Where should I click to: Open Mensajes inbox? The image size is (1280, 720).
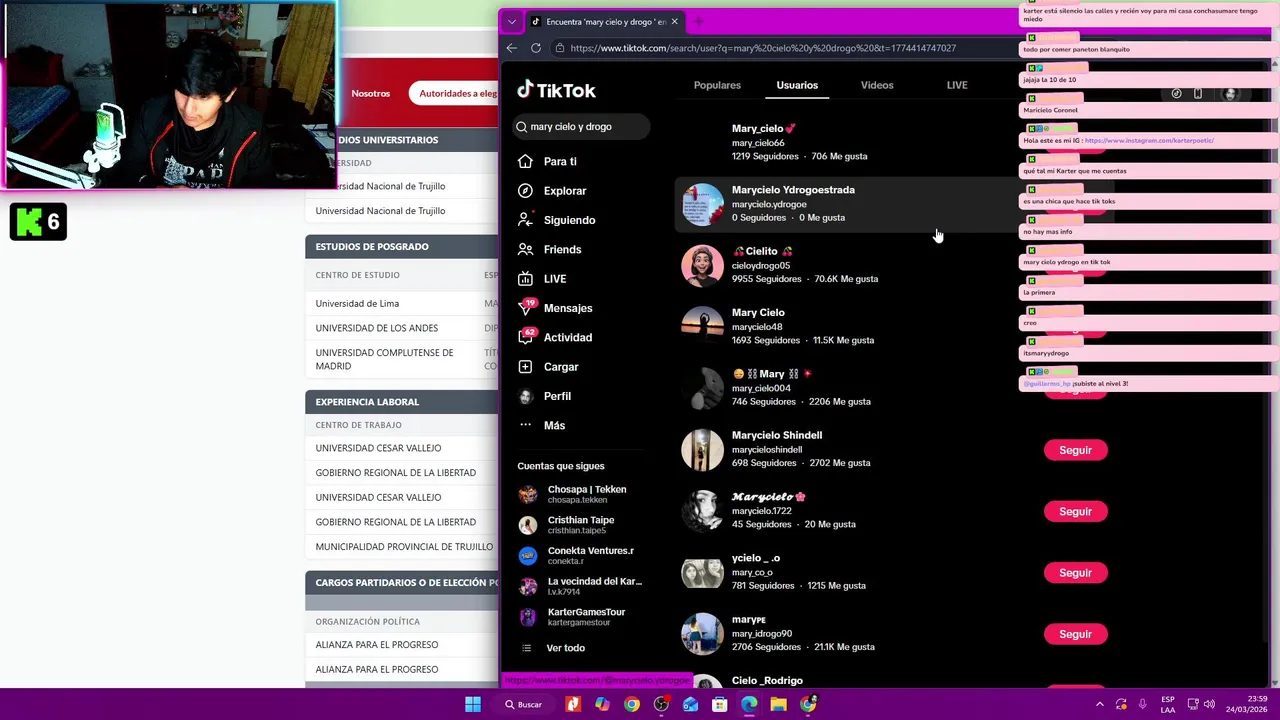pyautogui.click(x=555, y=308)
